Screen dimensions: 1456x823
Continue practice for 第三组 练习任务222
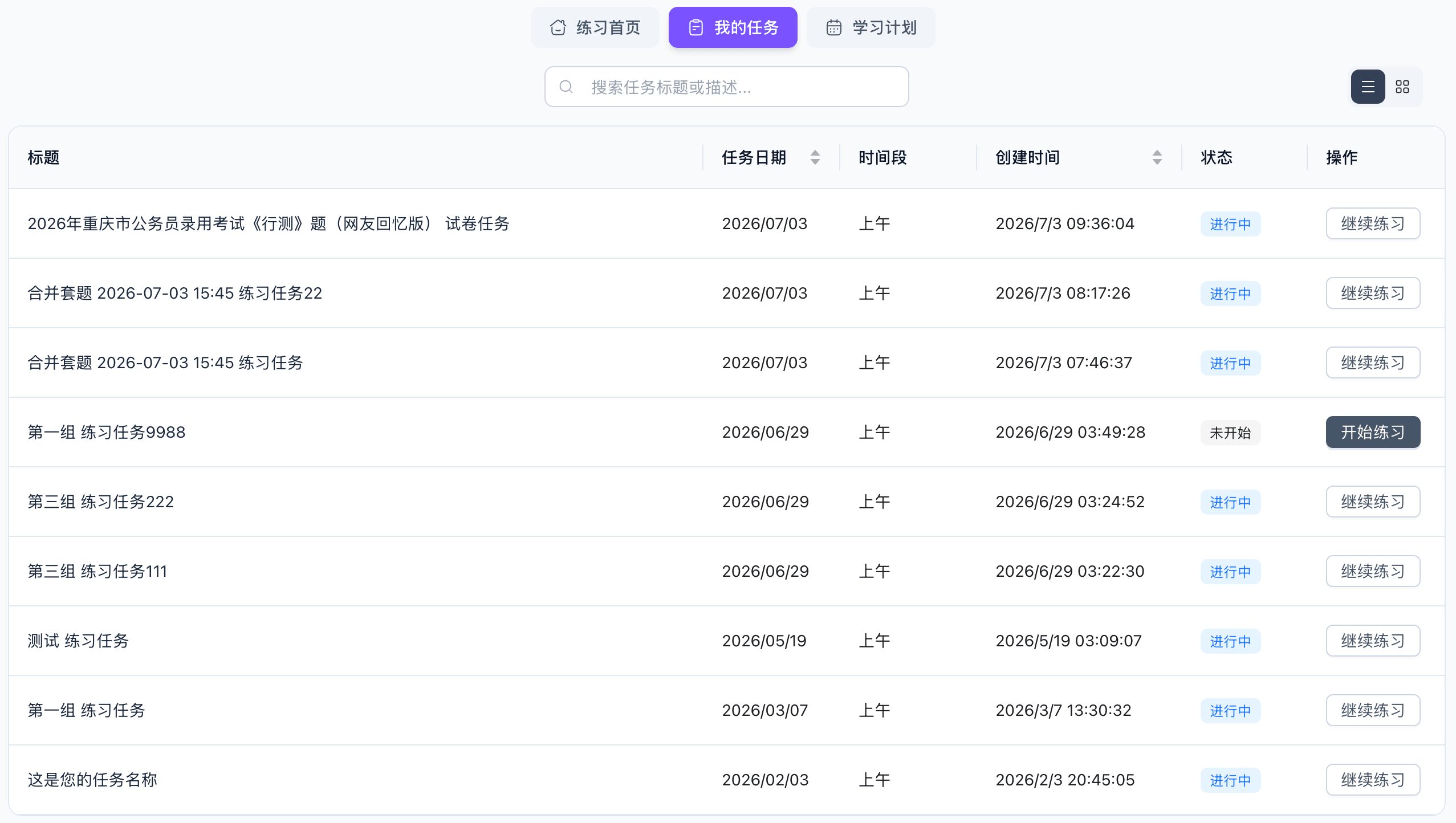(1373, 502)
